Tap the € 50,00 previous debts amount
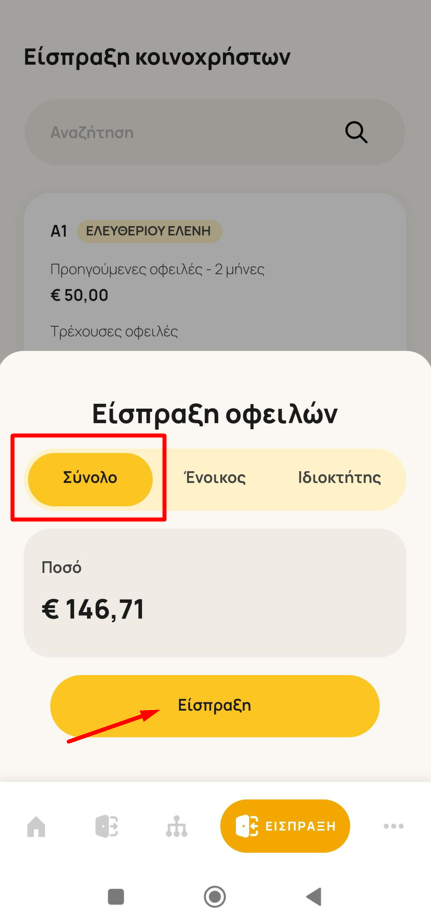431x919 pixels. click(x=79, y=295)
